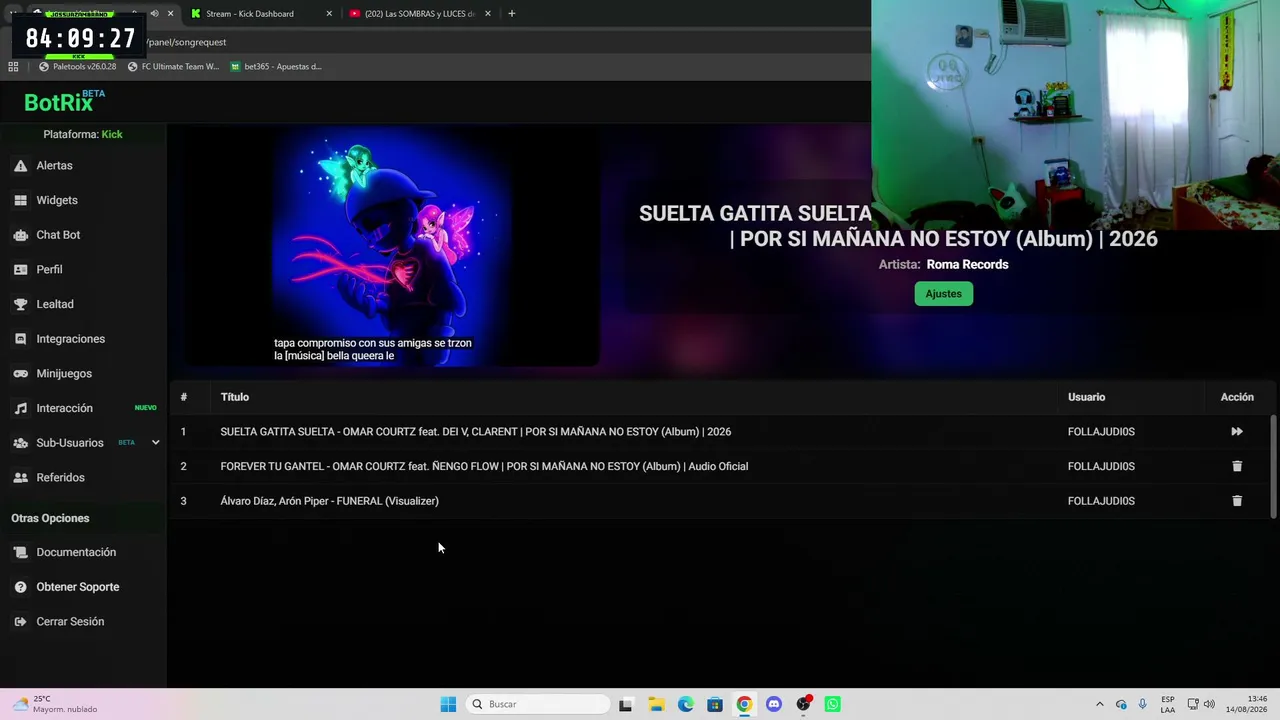The image size is (1280, 720).
Task: Click the Task View taskbar icon
Action: coord(626,704)
